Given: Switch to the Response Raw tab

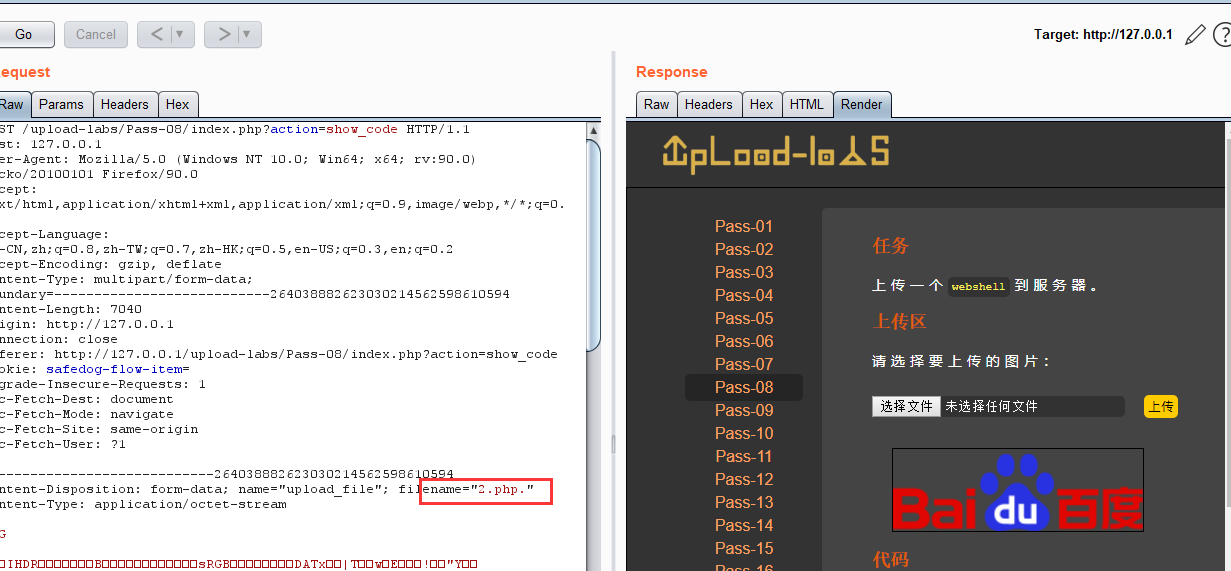Looking at the screenshot, I should click(657, 104).
